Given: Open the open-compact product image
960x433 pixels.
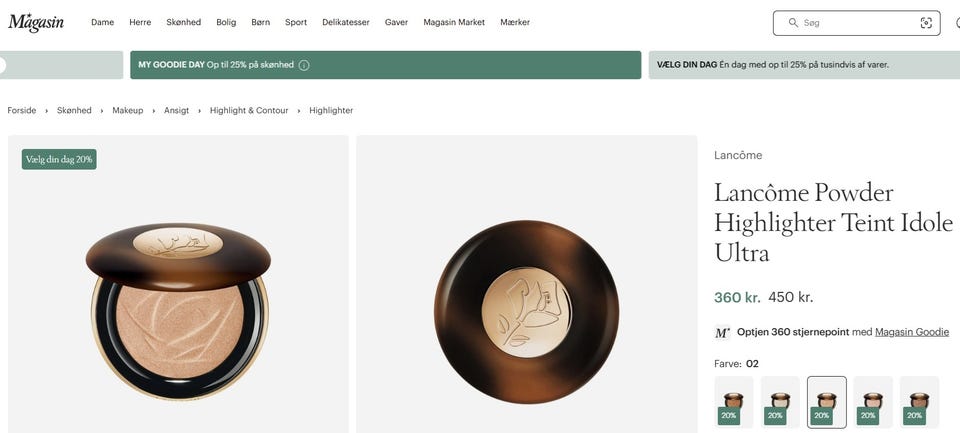Looking at the screenshot, I should pos(178,300).
